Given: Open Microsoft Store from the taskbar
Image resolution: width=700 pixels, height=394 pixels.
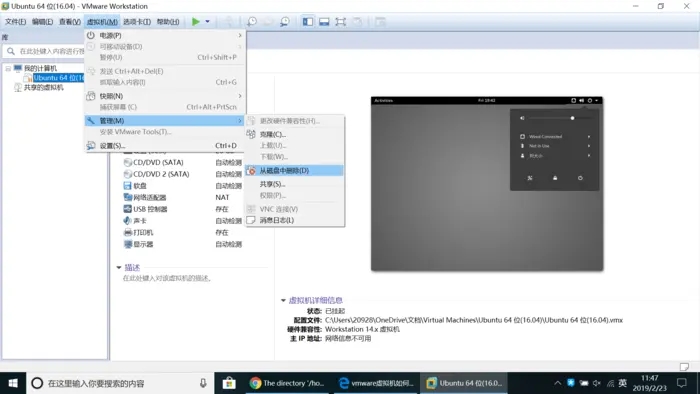Looking at the screenshot, I should (x=229, y=383).
